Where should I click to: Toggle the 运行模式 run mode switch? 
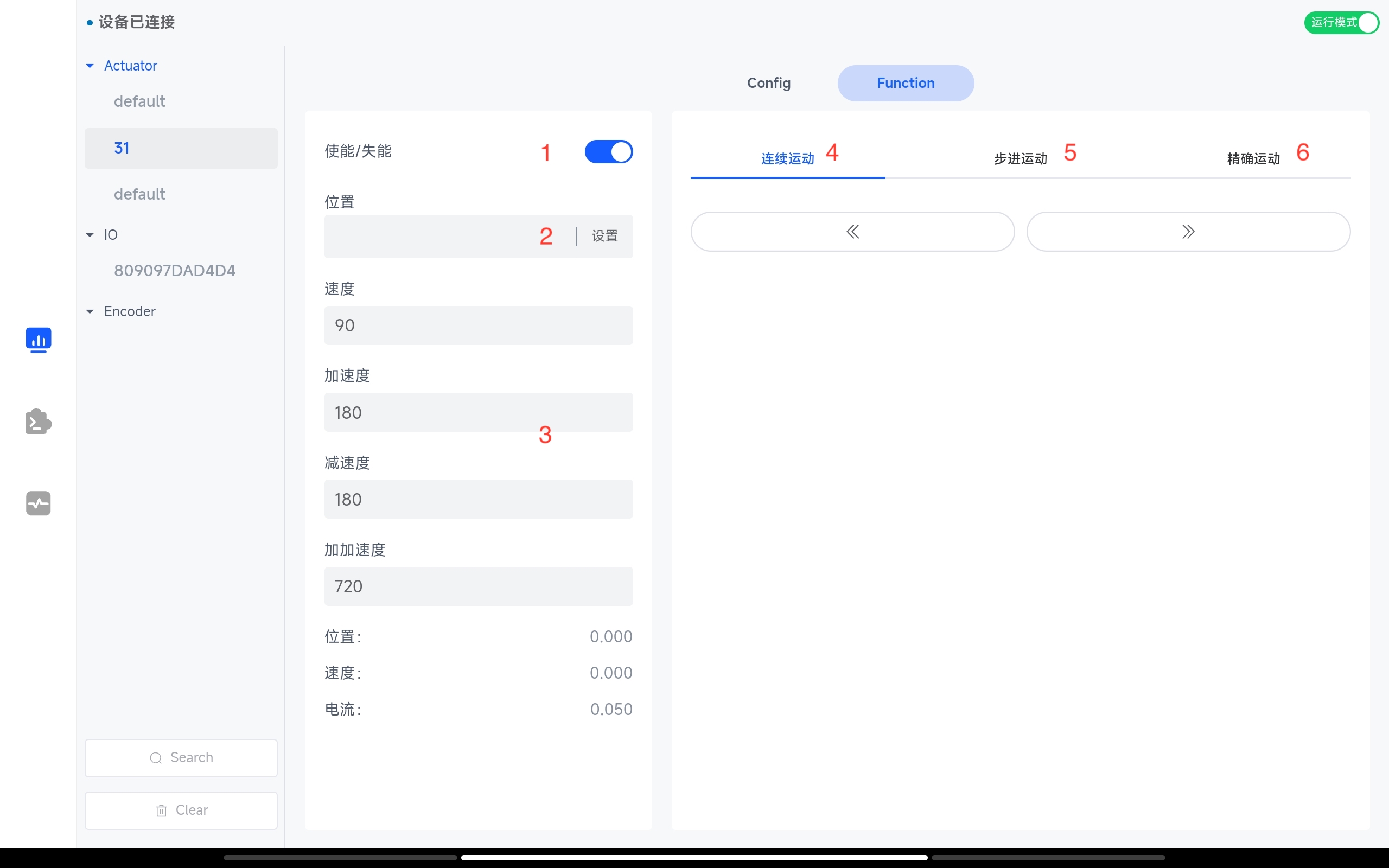[1341, 23]
